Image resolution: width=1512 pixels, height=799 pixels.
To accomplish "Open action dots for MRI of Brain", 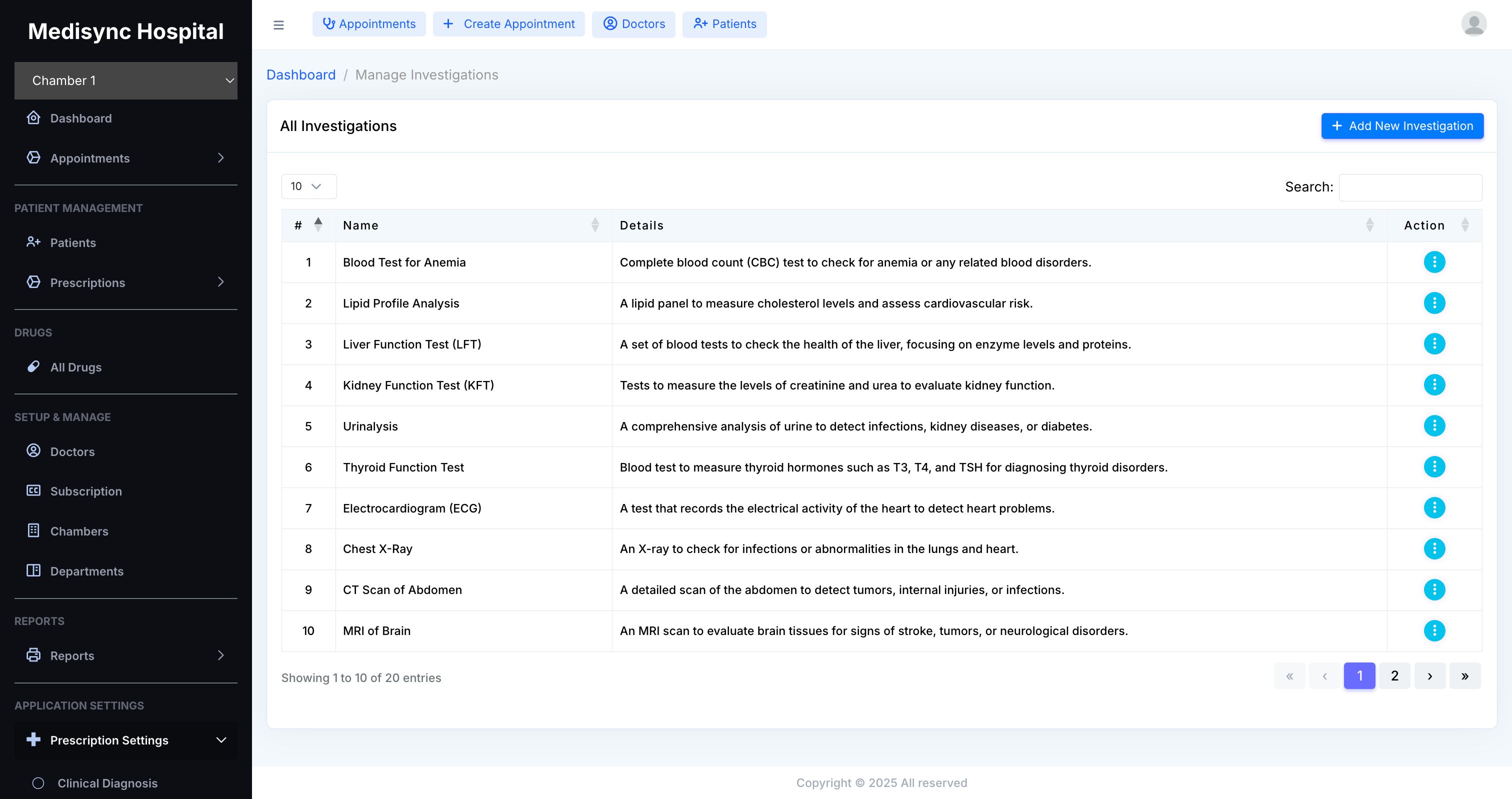I will 1434,631.
